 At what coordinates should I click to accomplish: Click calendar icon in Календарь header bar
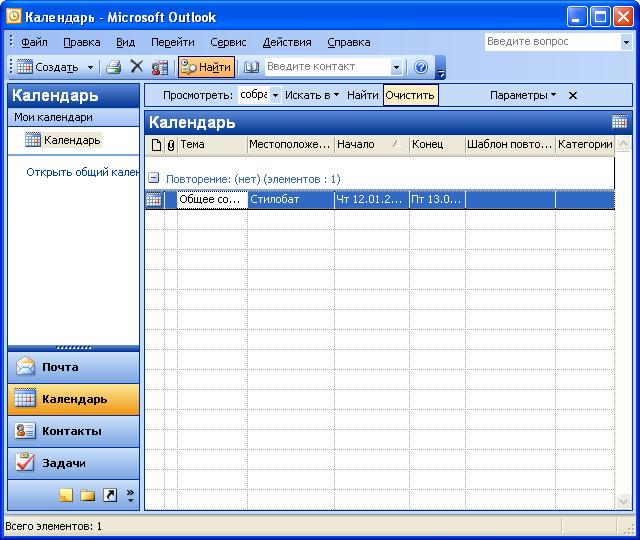point(619,122)
